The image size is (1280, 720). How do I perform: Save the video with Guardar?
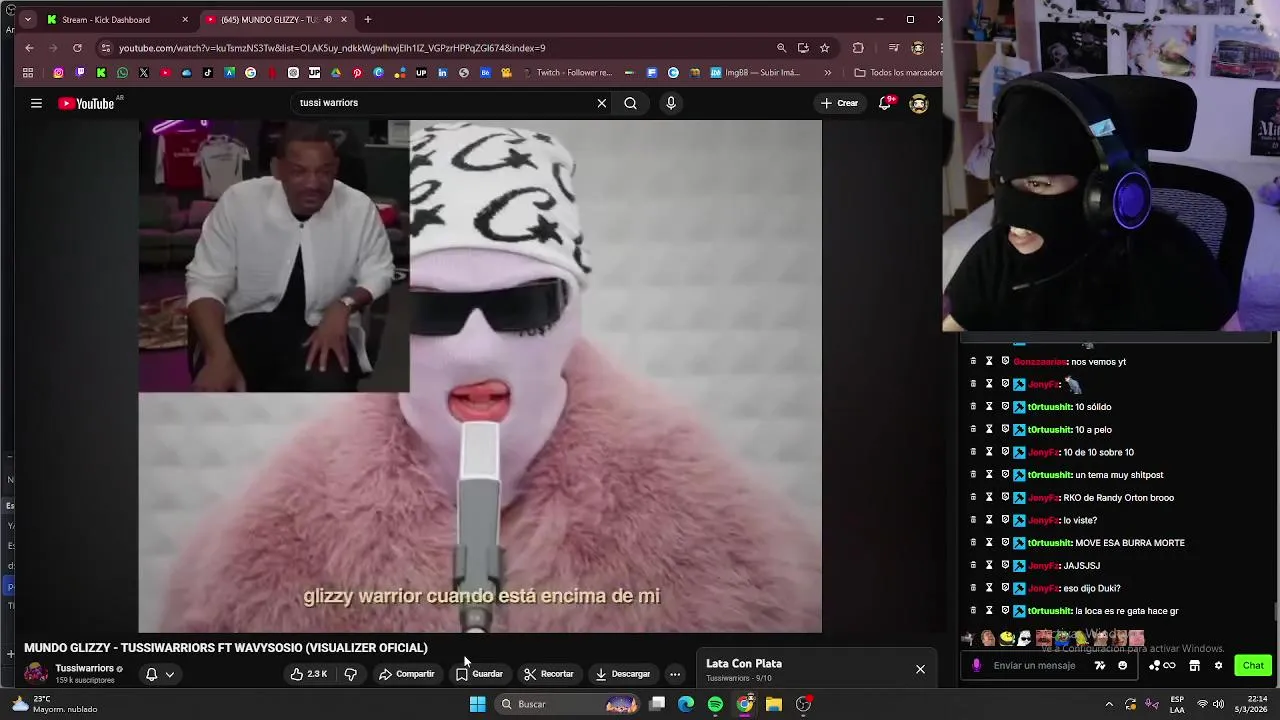479,674
